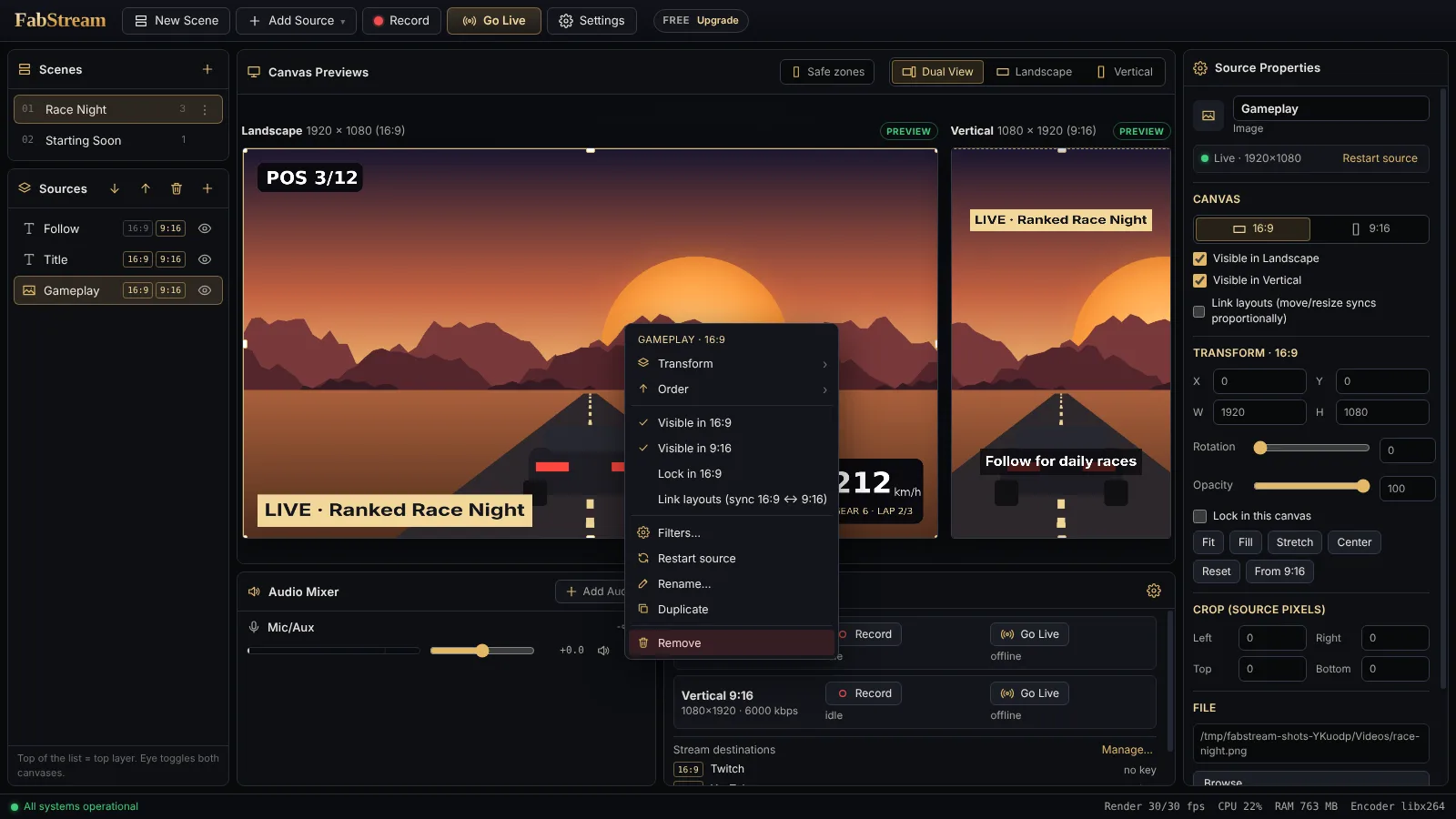
Task: Choose Restart source in context menu
Action: tap(732, 558)
